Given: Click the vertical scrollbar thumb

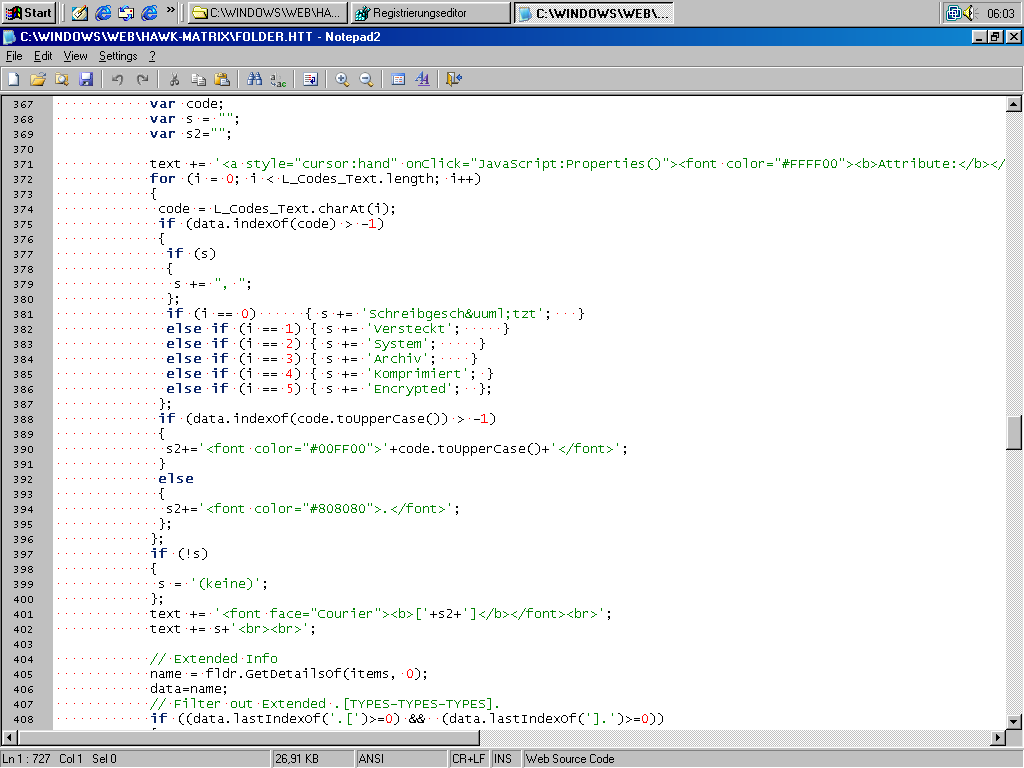Looking at the screenshot, I should (x=1014, y=433).
